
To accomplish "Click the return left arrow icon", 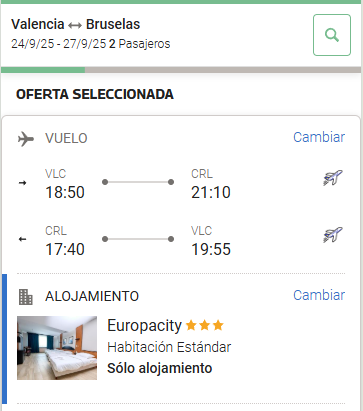I will (23, 239).
